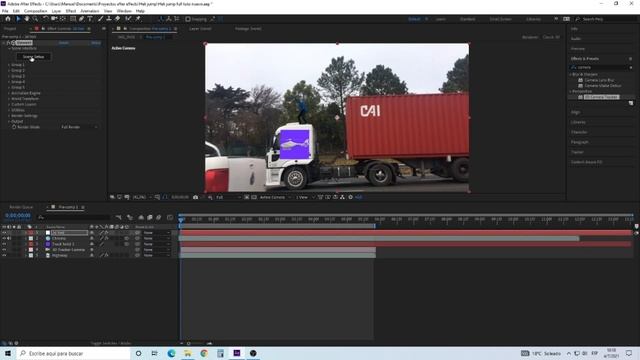
Task: Click the timeline layer search field
Action: [x=74, y=218]
